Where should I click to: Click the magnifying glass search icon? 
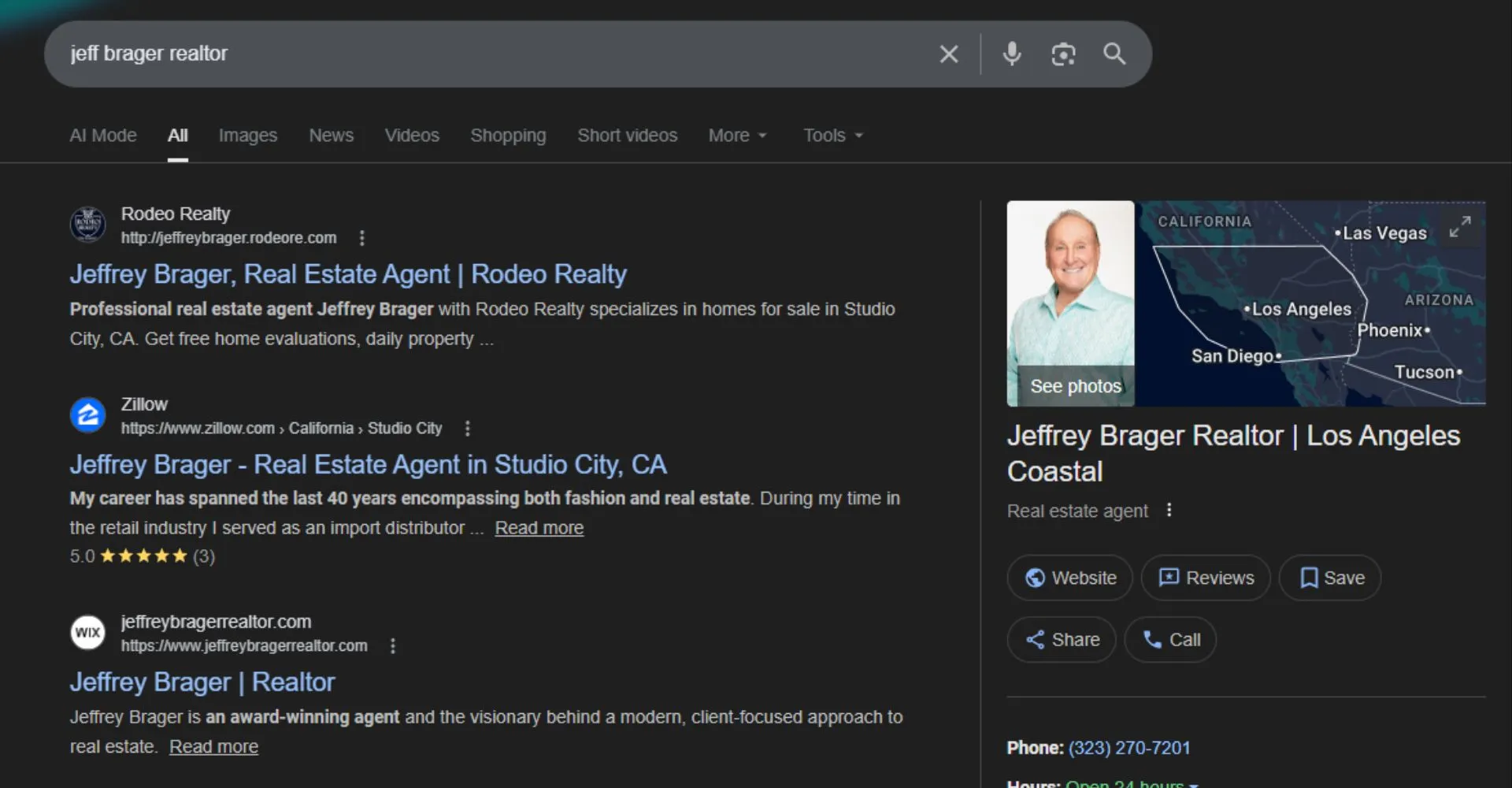(1114, 54)
